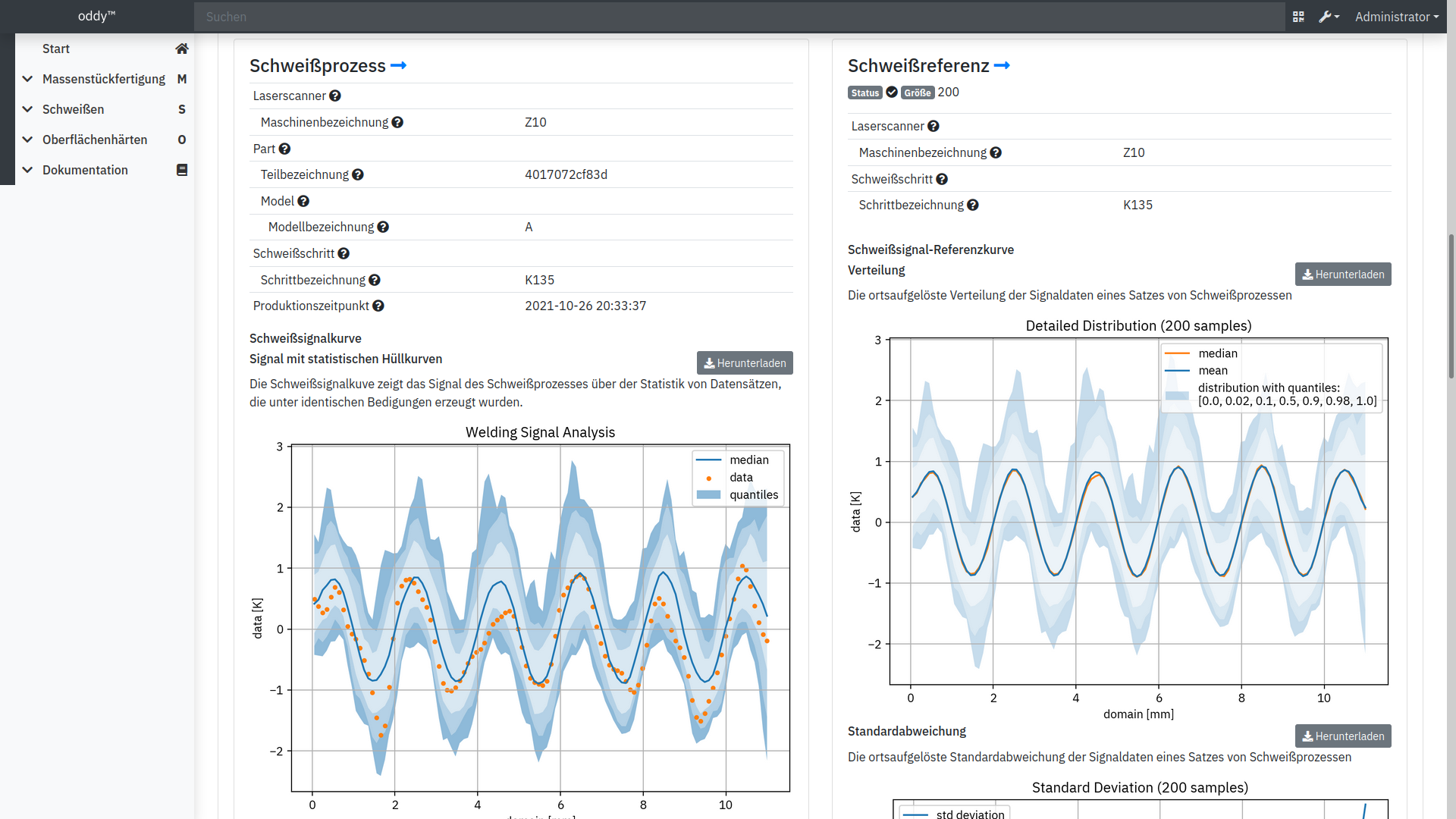This screenshot has width=1456, height=819.
Task: Download the Schweißsignalkurve via Herunterladen
Action: point(744,362)
